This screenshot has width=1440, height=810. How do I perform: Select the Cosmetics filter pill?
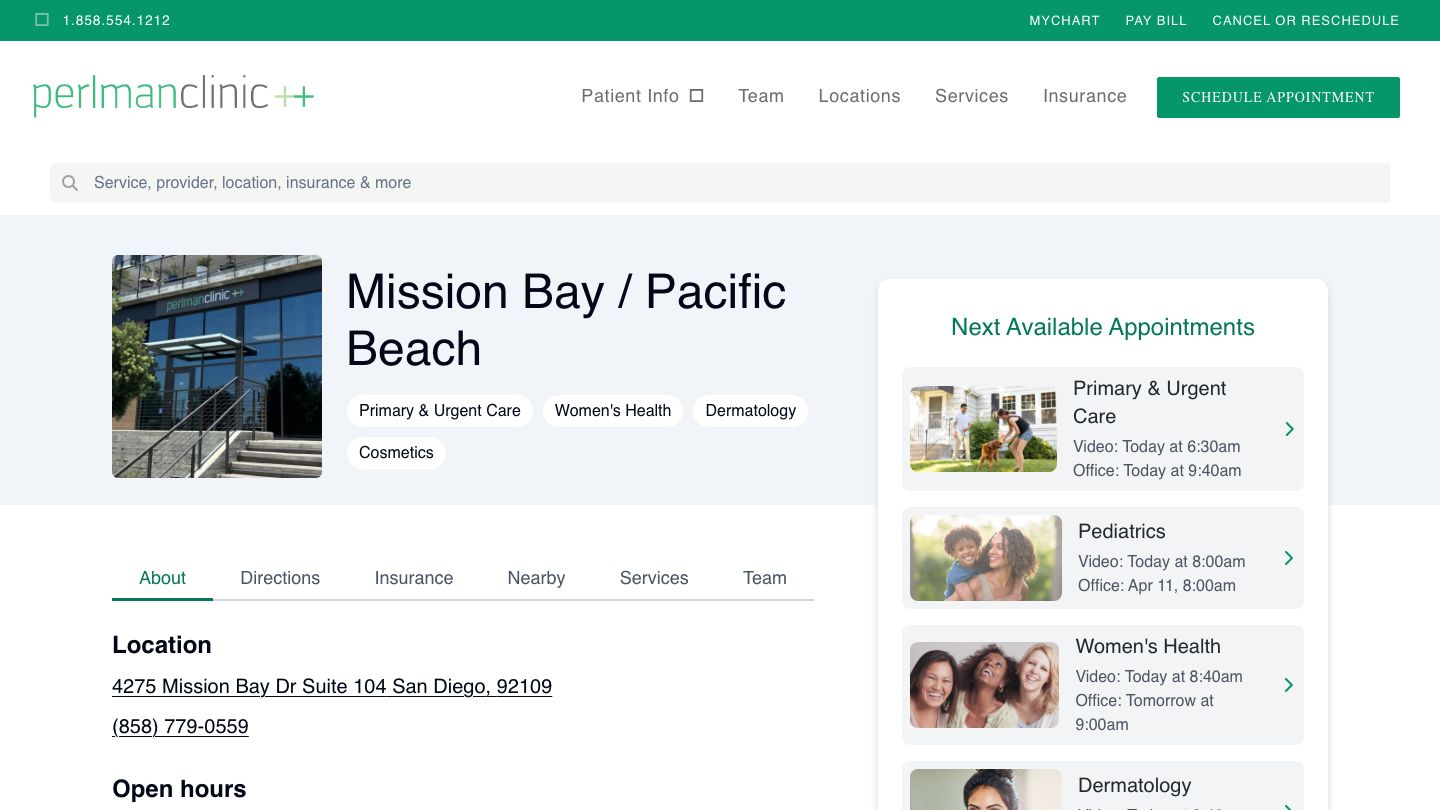(x=396, y=453)
